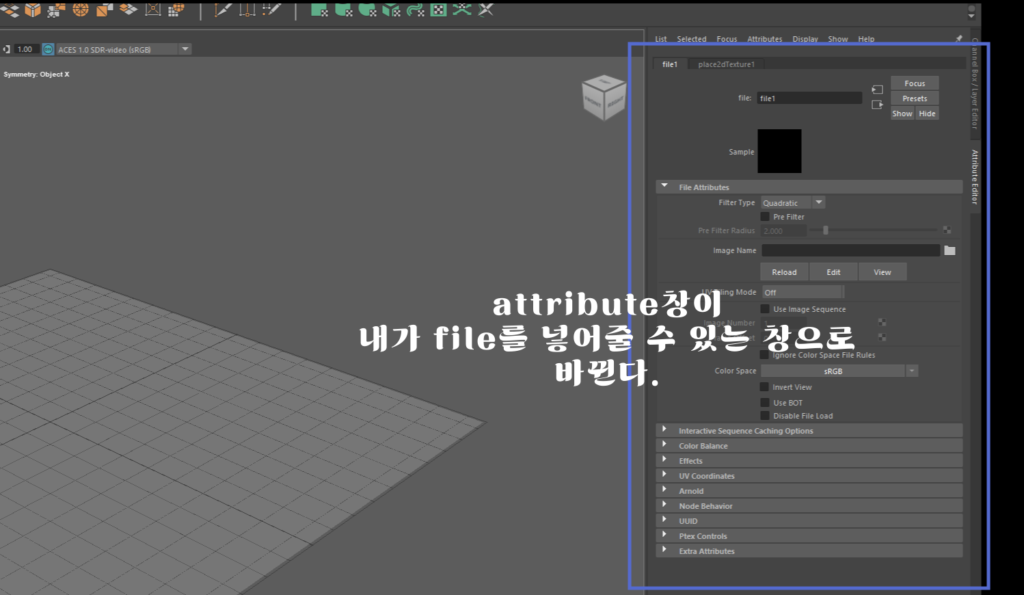Click the input connection icon beside file field
This screenshot has width=1024, height=595.
coord(877,89)
